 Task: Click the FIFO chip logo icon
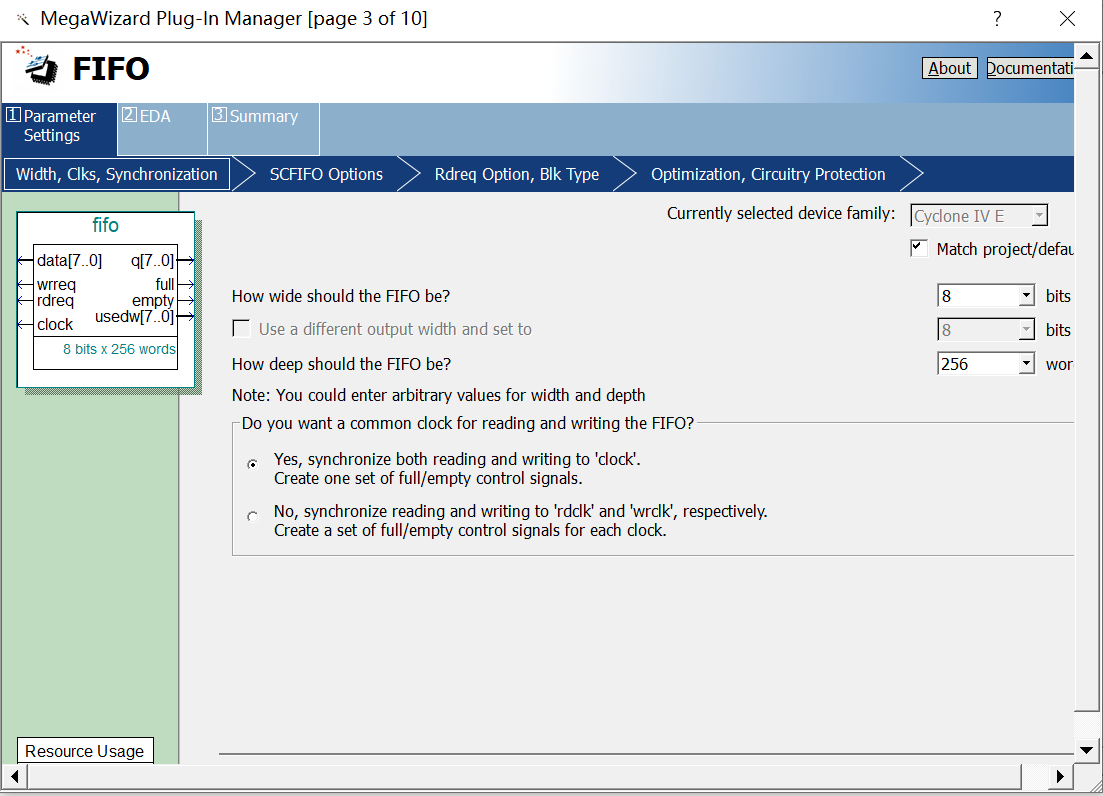[x=38, y=66]
